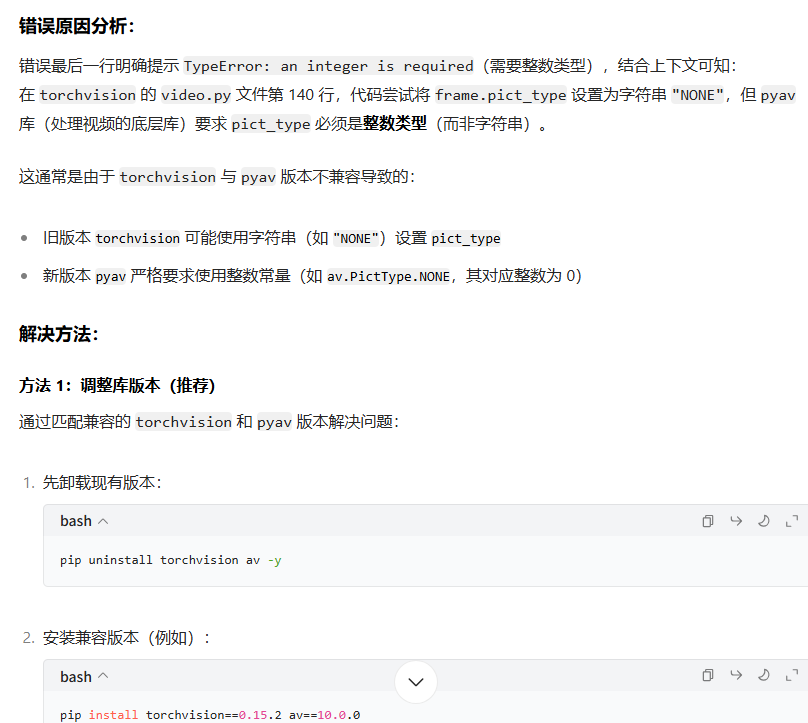Click the bold text '整数类型'
The image size is (808, 723).
(395, 124)
